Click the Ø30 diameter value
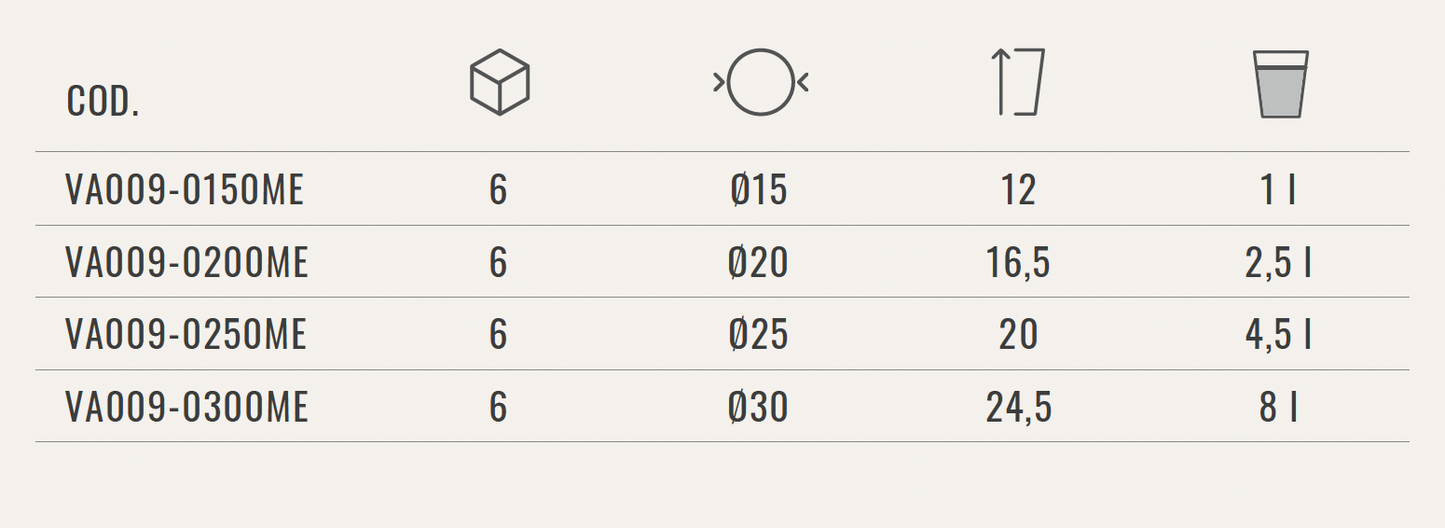This screenshot has width=1445, height=528. pyautogui.click(x=759, y=407)
